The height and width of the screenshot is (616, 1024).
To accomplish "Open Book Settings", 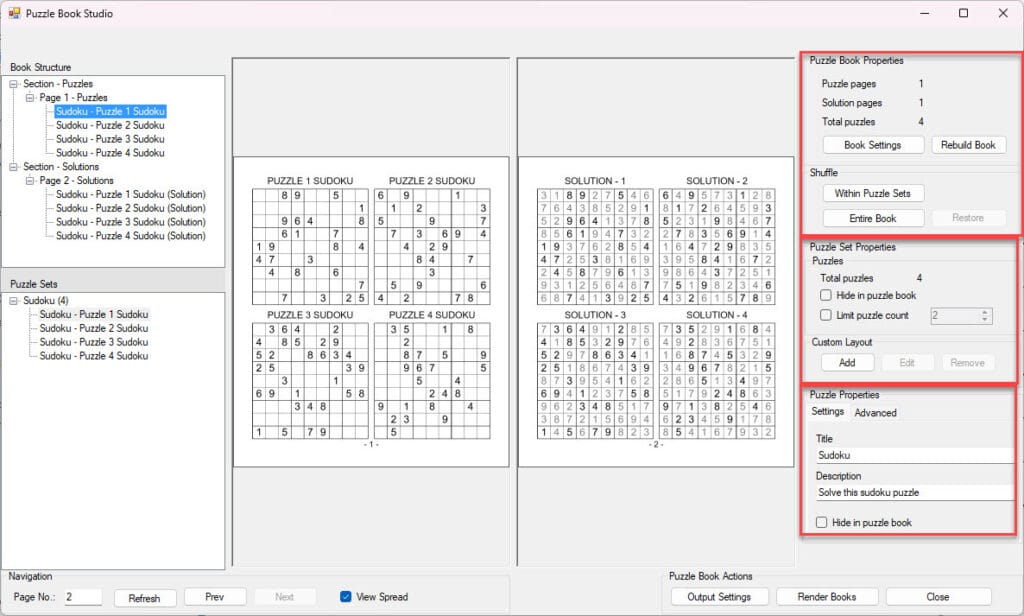I will tap(872, 145).
